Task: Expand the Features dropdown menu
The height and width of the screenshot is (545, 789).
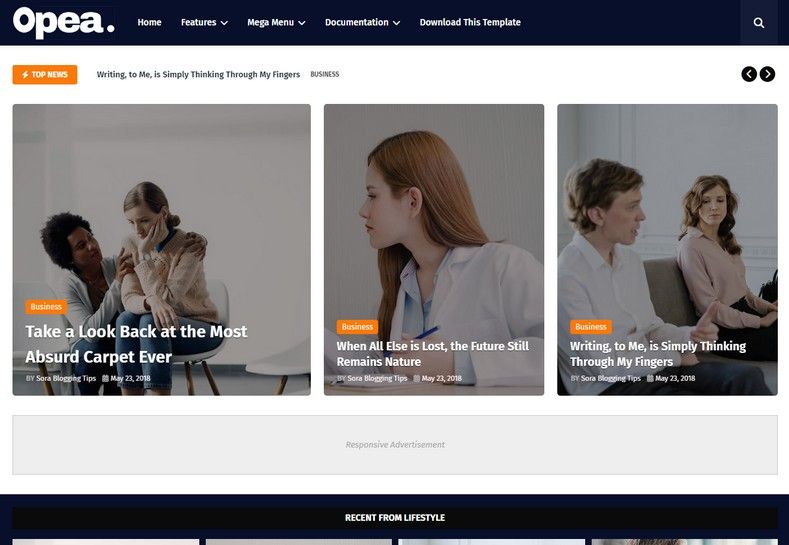Action: (204, 23)
